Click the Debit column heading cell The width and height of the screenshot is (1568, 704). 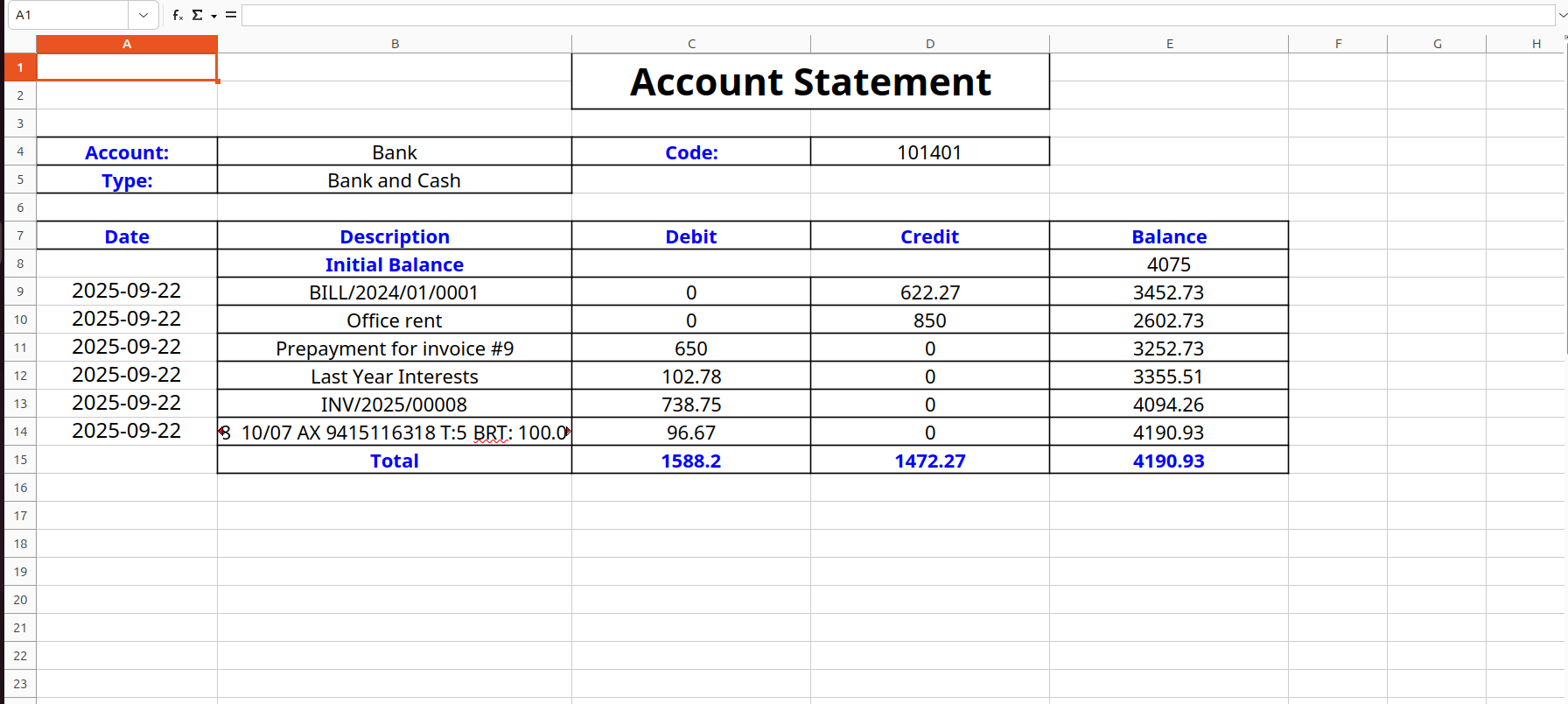[x=691, y=236]
